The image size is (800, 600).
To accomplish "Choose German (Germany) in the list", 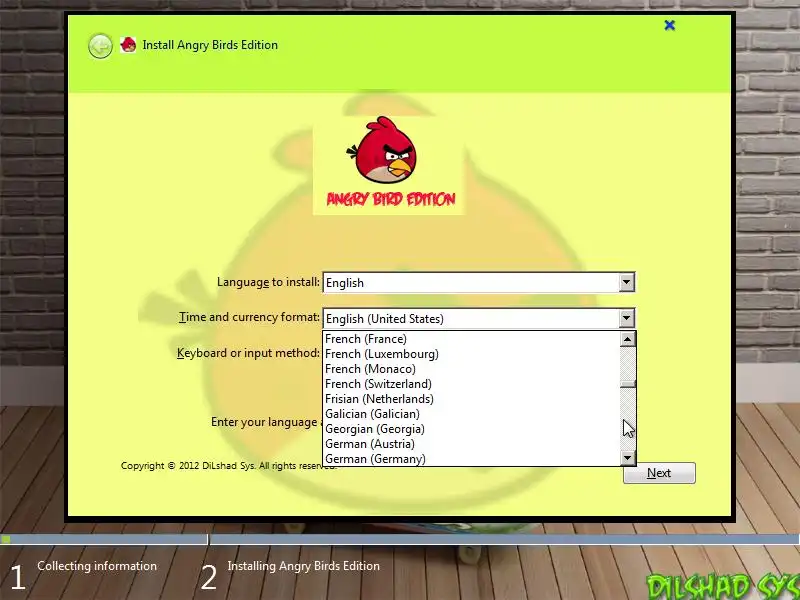I will pyautogui.click(x=471, y=459).
